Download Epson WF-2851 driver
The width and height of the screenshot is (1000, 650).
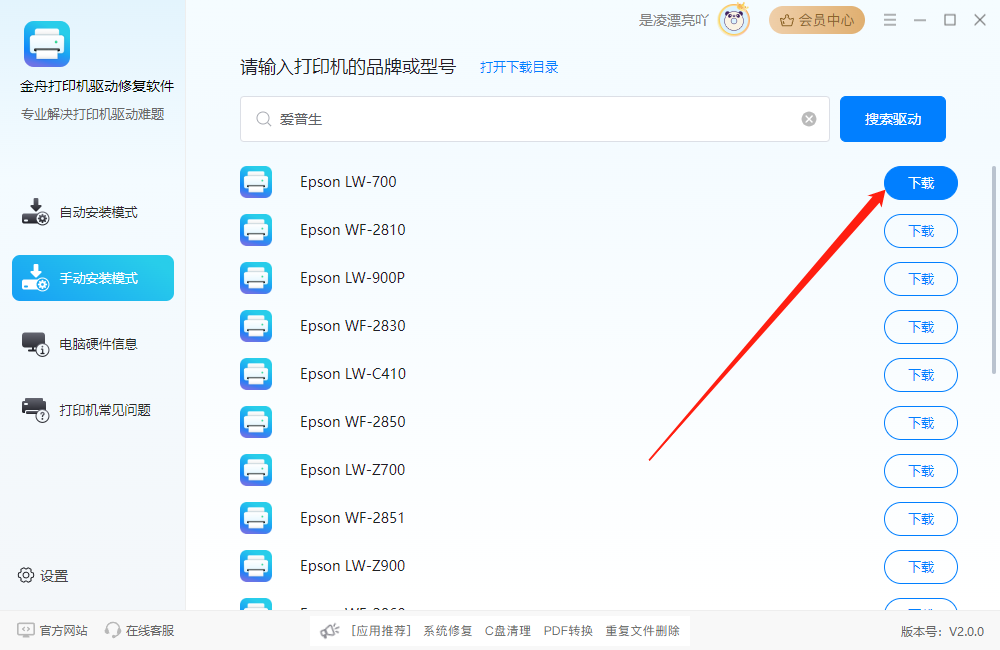click(x=920, y=519)
